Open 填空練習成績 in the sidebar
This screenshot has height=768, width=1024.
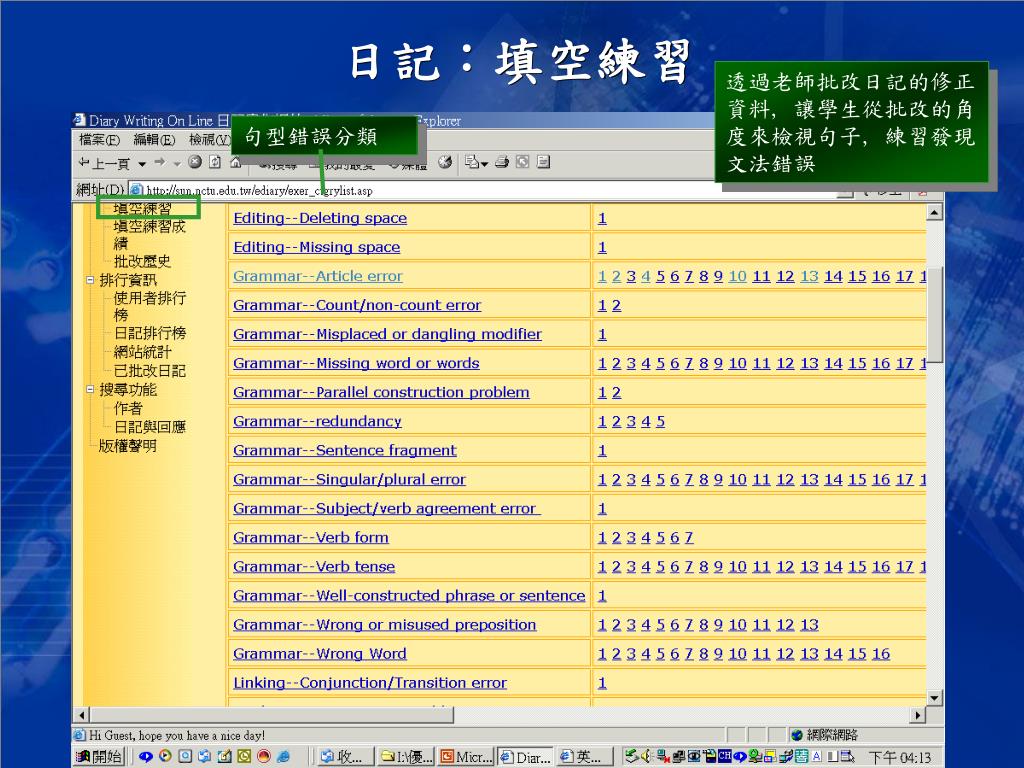coord(150,234)
